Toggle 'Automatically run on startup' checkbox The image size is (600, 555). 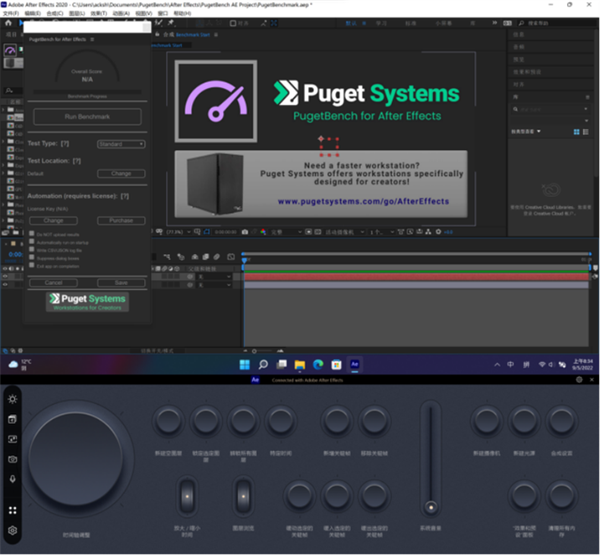coord(30,242)
